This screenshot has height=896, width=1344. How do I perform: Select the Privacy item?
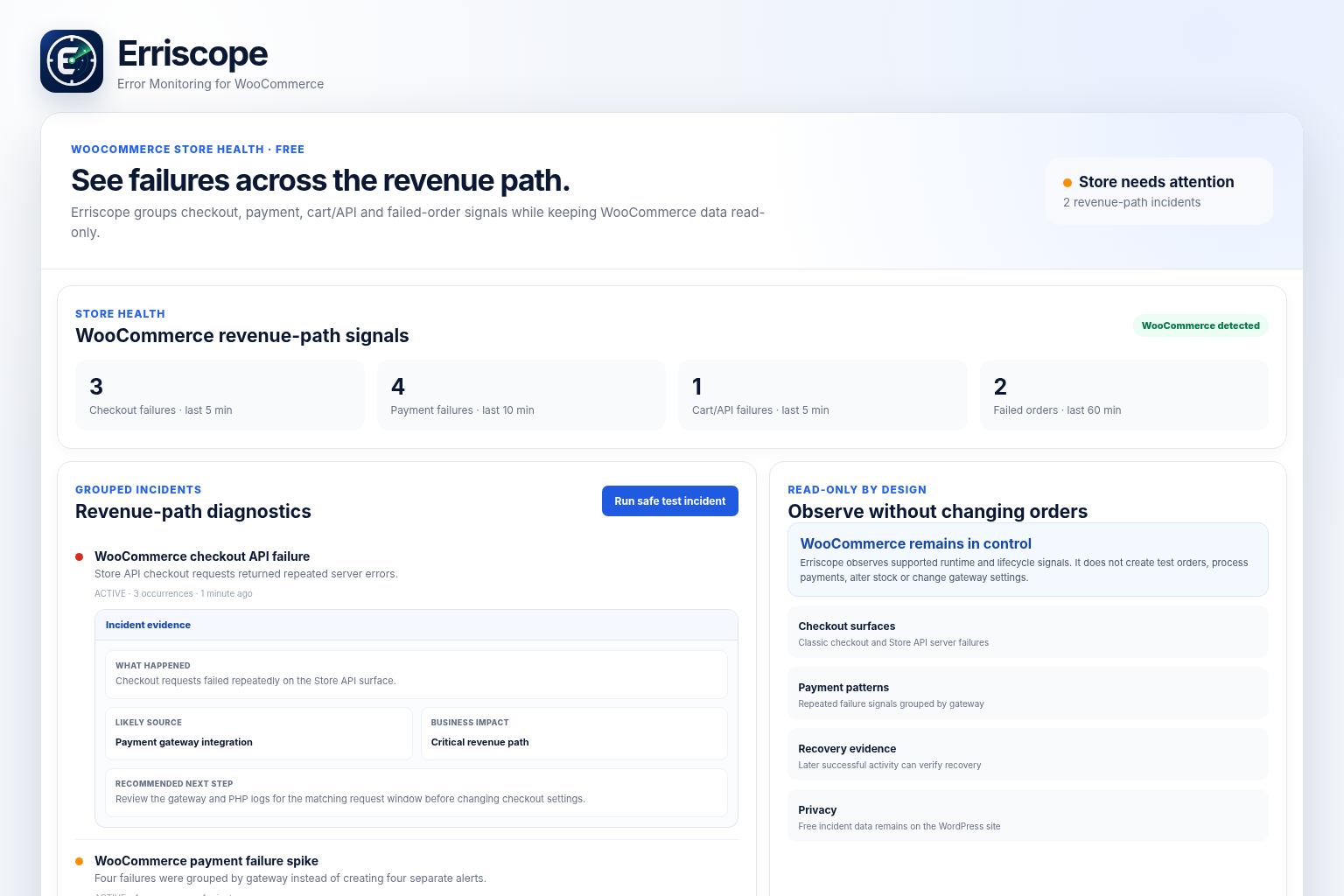pyautogui.click(x=1028, y=815)
